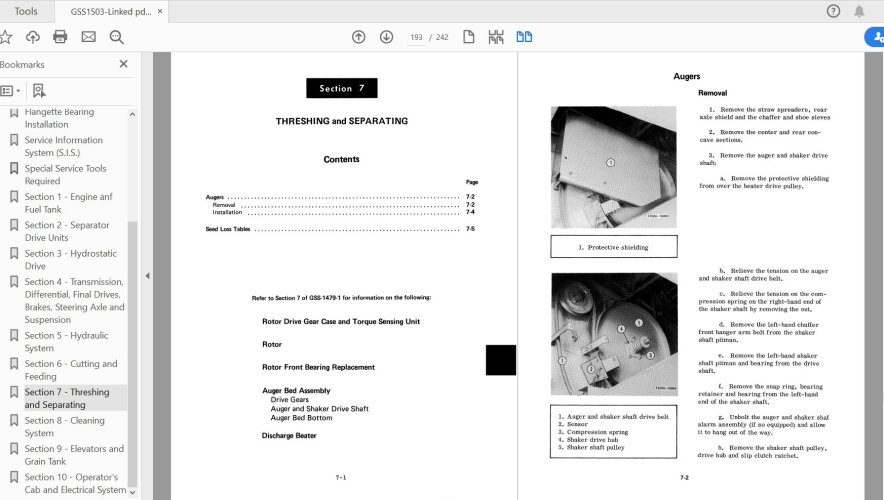
Task: Toggle the two-page view icon
Action: tap(524, 37)
